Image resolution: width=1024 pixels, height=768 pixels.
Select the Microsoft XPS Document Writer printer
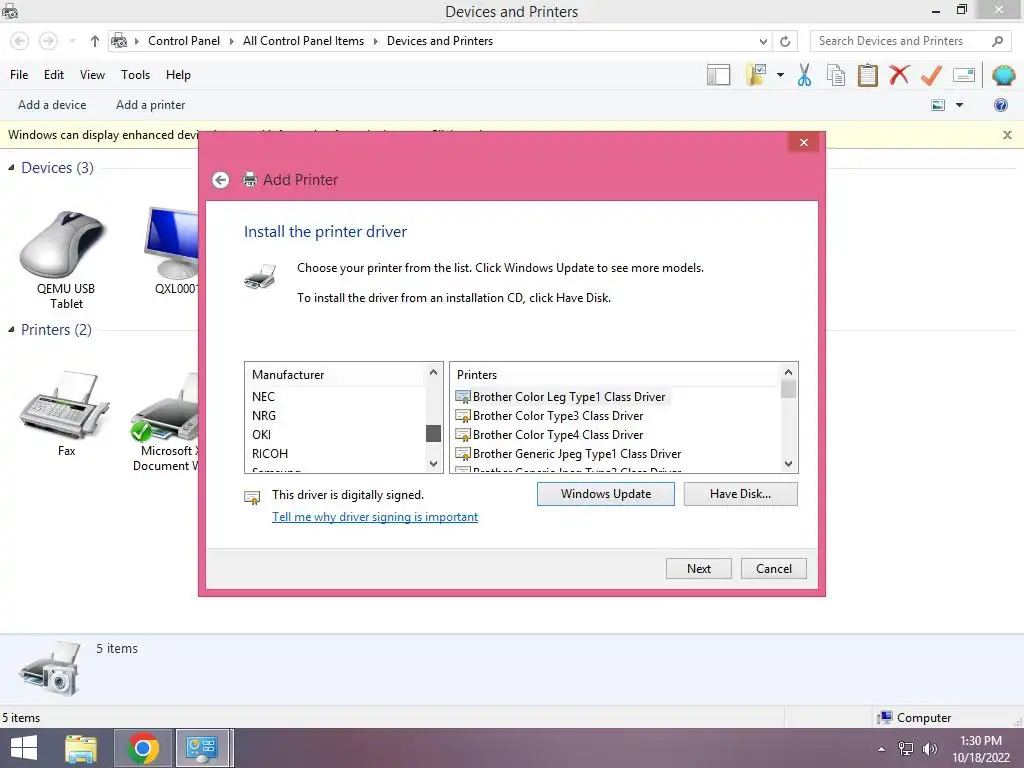point(165,422)
